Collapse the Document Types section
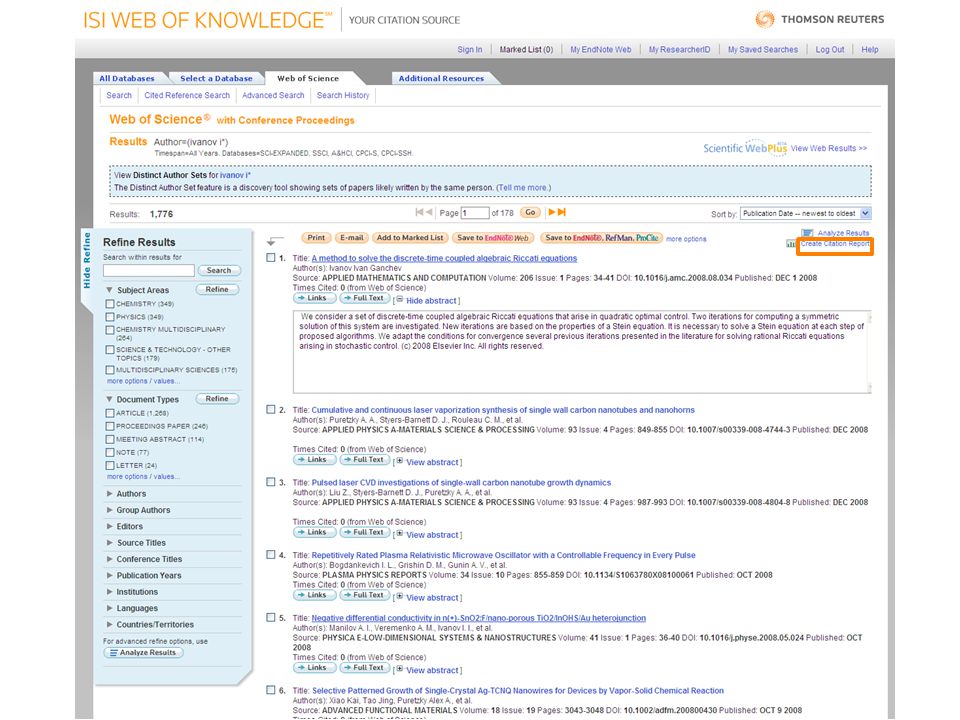Screen dimensions: 960x720 110,399
